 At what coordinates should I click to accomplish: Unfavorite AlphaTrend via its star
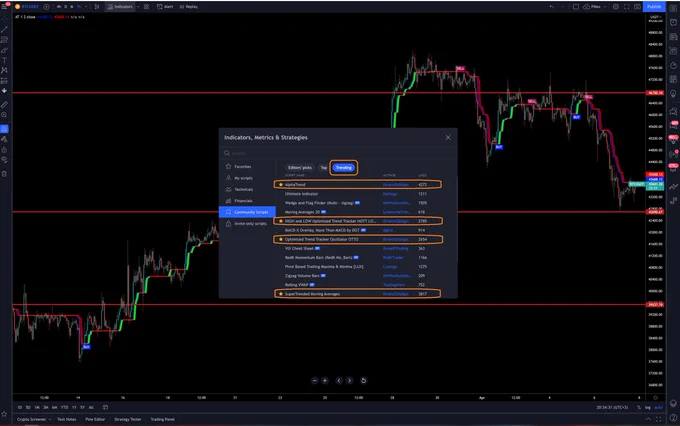tap(281, 185)
